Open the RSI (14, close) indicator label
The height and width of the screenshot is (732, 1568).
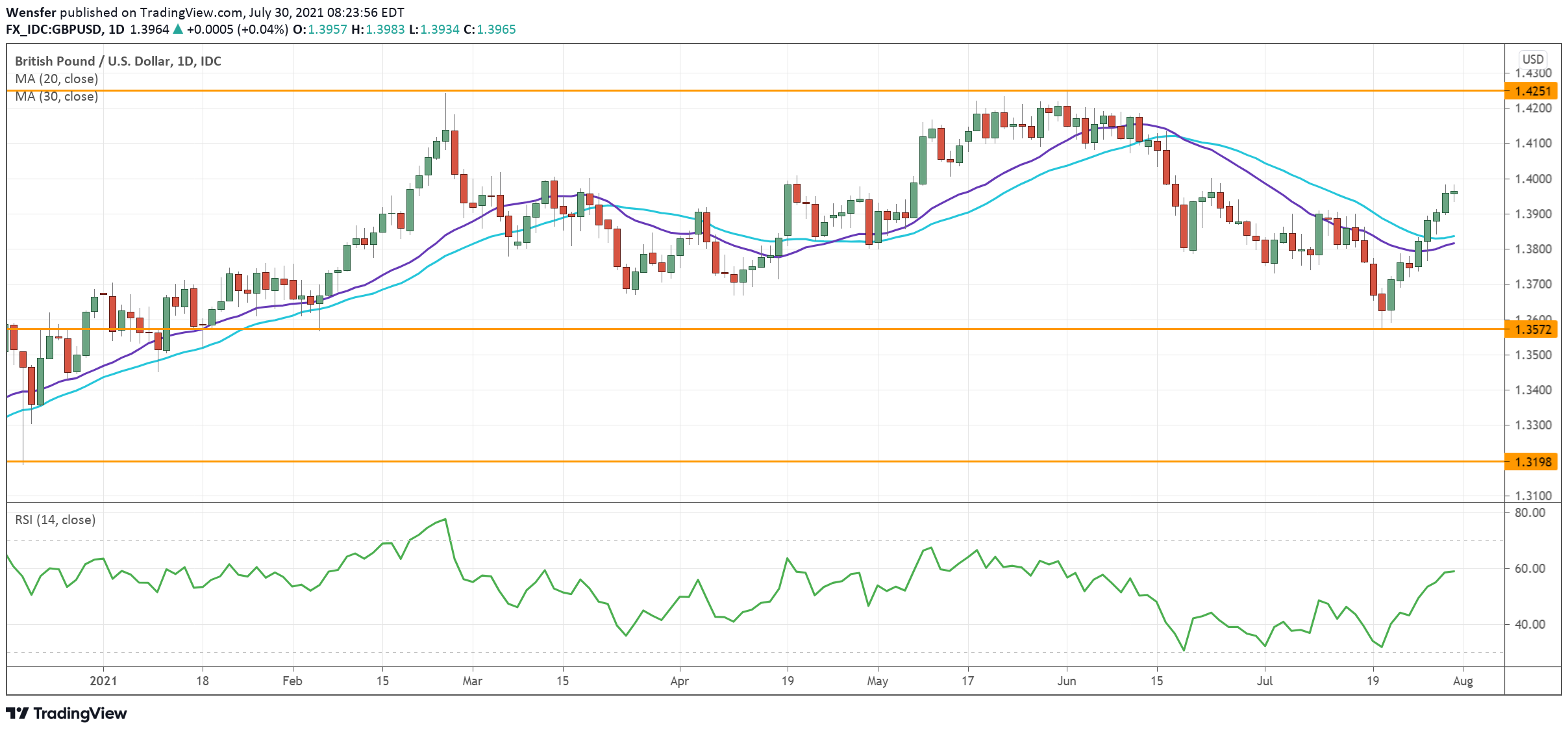pyautogui.click(x=55, y=520)
